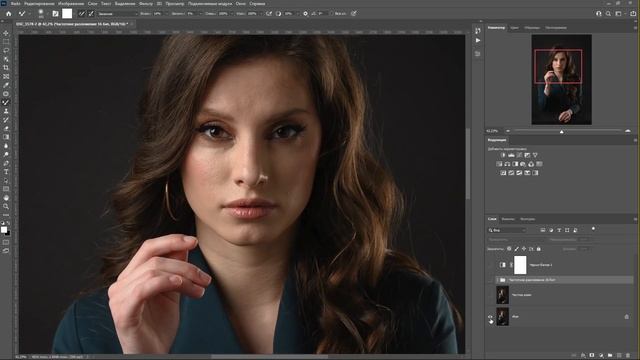
Task: Open the workspace switcher dropdown
Action: (619, 13)
